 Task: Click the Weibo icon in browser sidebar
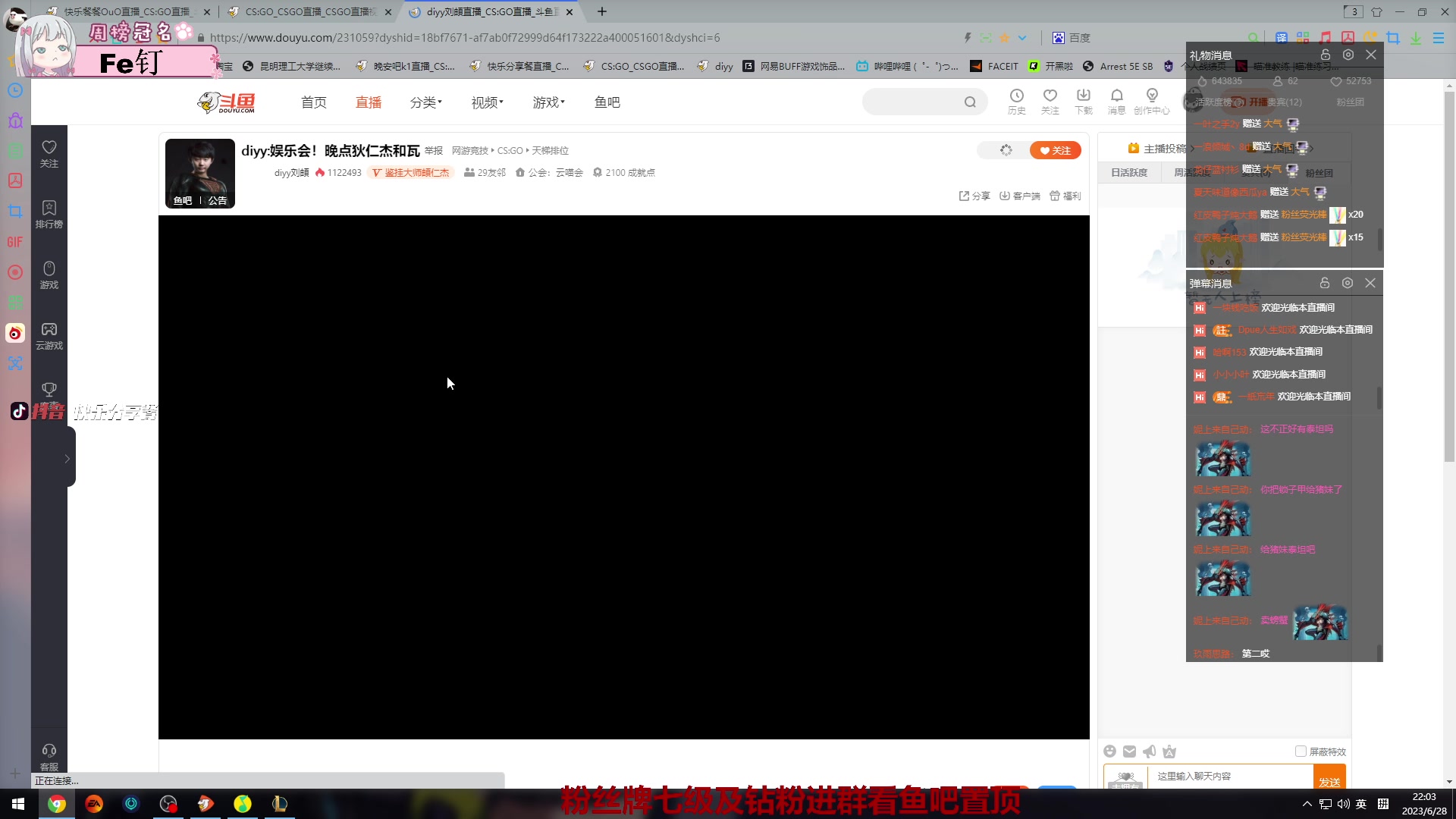[x=15, y=333]
